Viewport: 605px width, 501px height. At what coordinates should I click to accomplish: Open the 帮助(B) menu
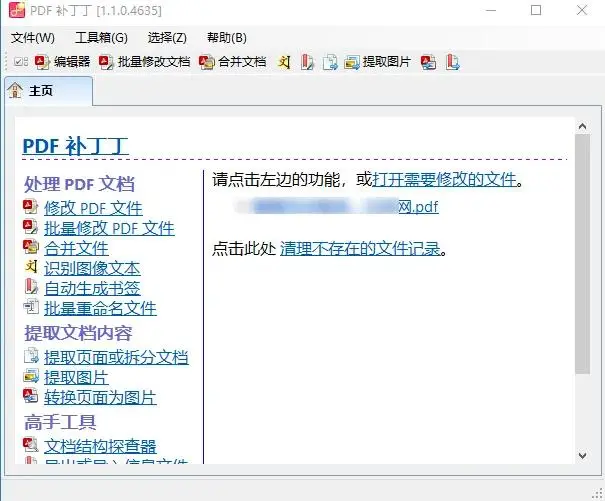[x=226, y=38]
